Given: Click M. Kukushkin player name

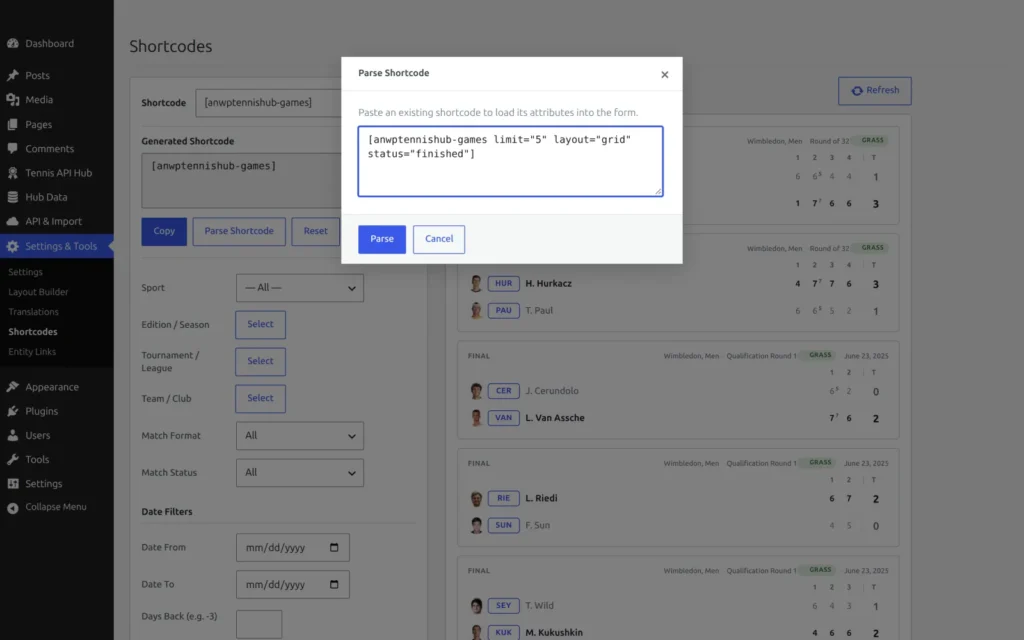Looking at the screenshot, I should (x=554, y=632).
